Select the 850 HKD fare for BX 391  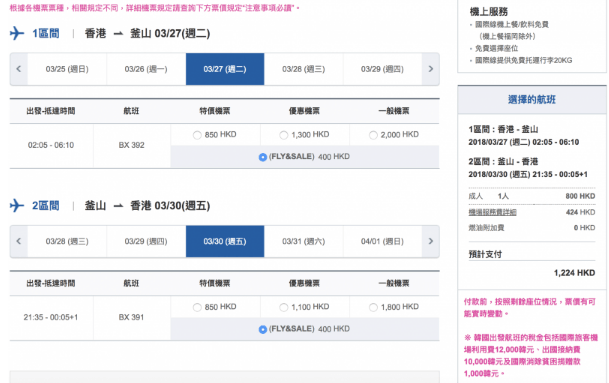click(x=197, y=308)
